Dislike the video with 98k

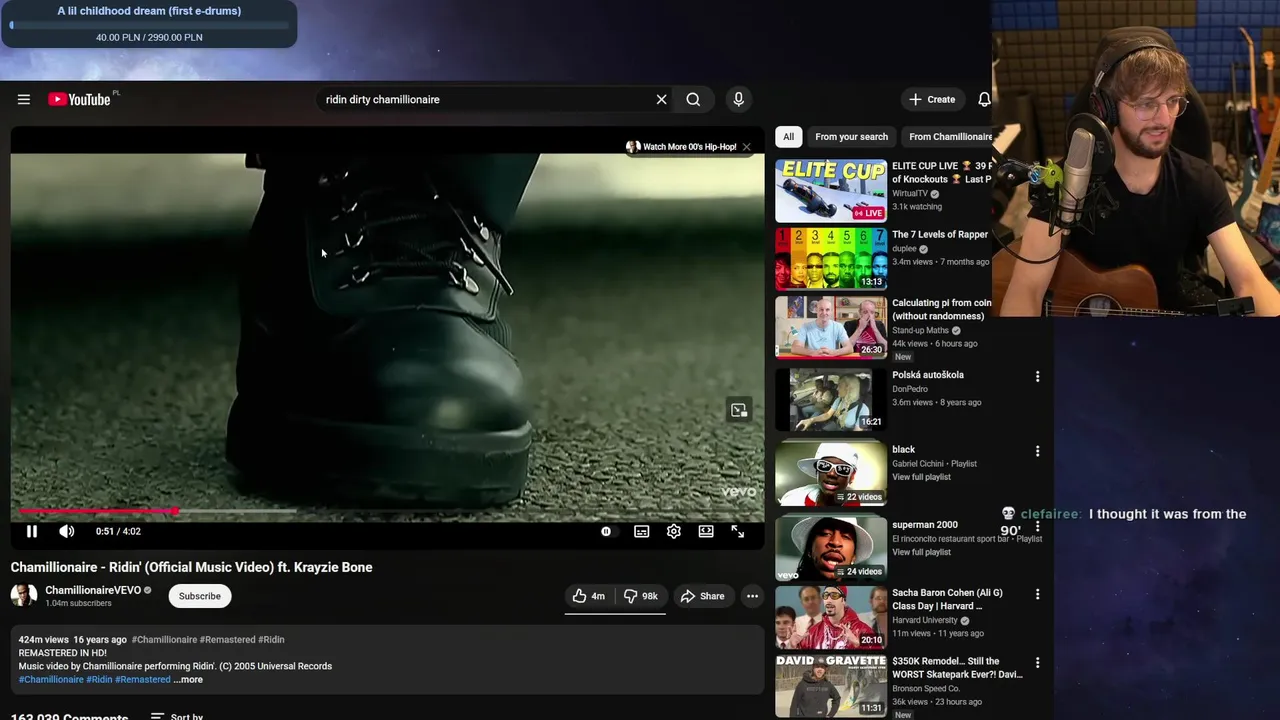pyautogui.click(x=640, y=596)
